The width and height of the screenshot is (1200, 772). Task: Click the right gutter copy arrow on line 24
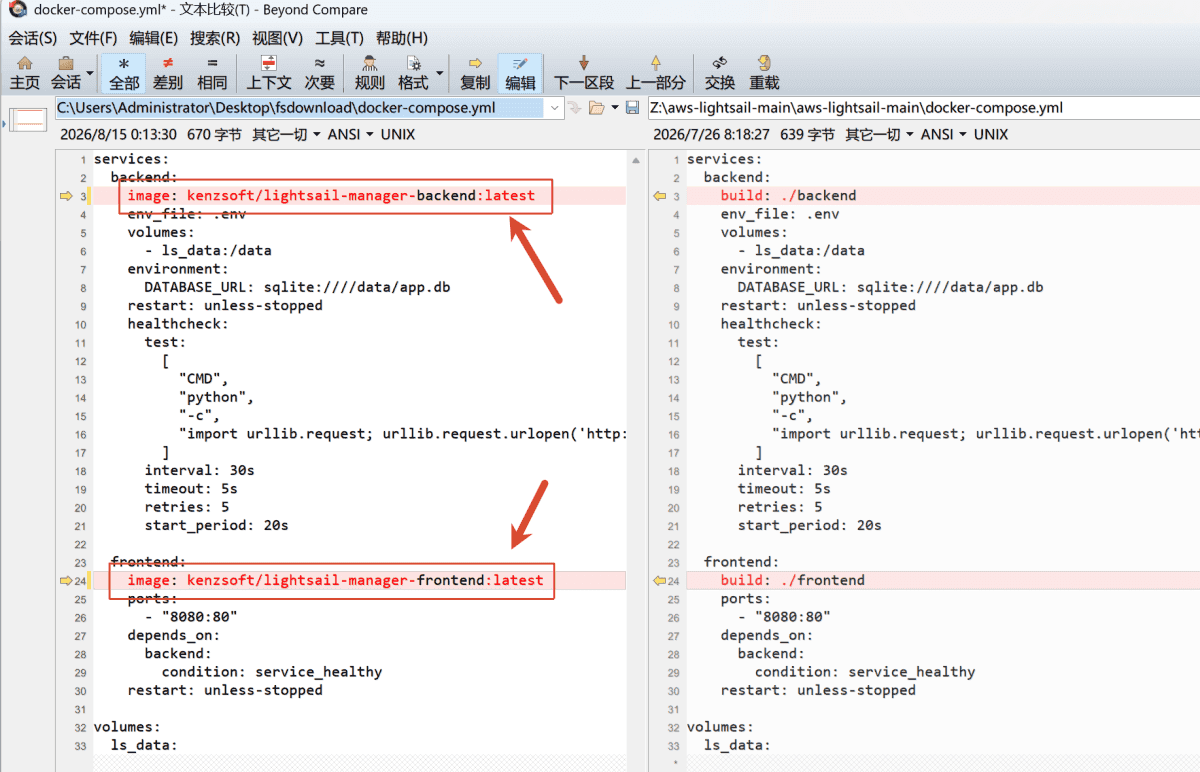(659, 580)
